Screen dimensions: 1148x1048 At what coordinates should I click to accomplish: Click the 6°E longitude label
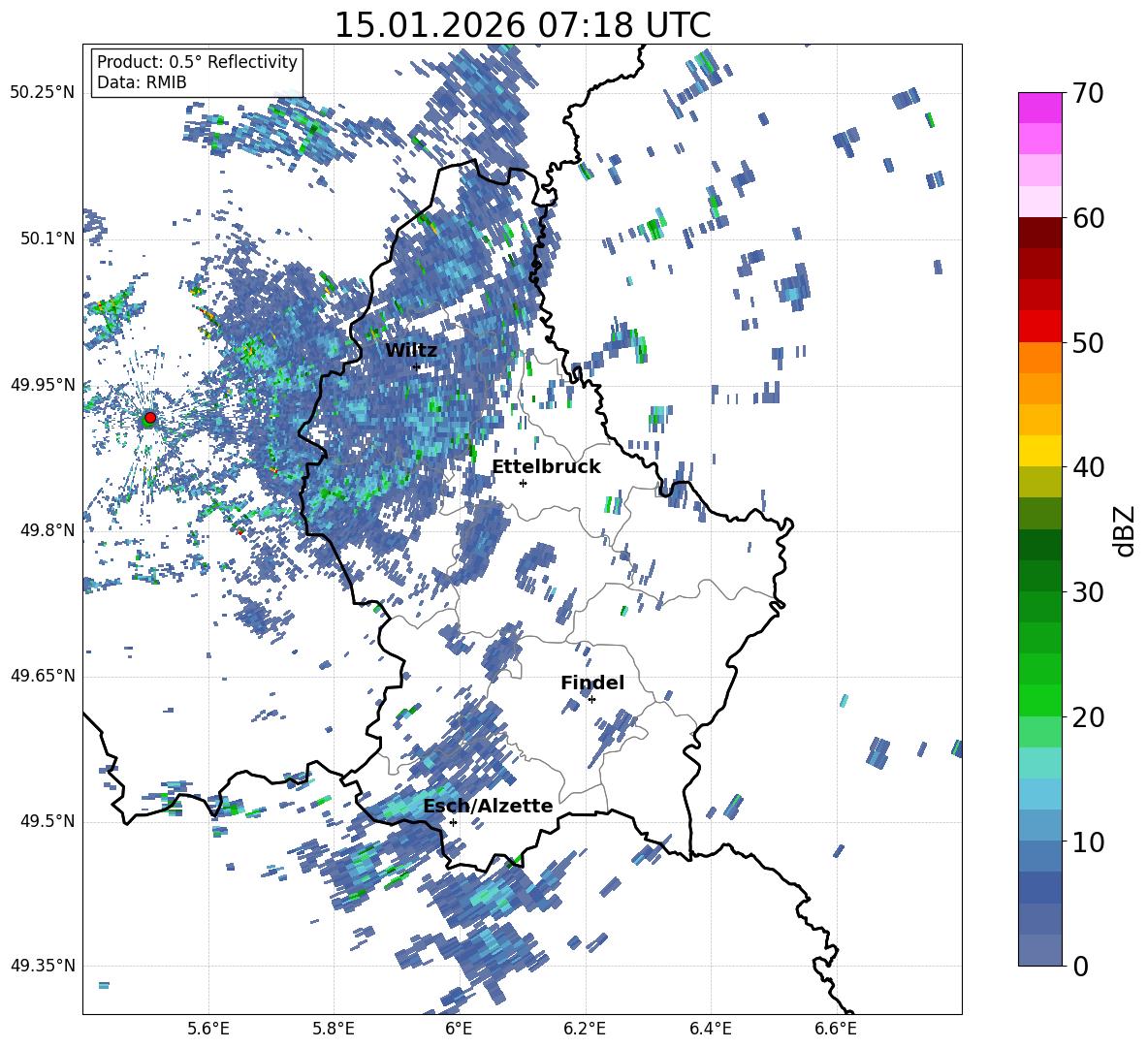click(459, 1029)
